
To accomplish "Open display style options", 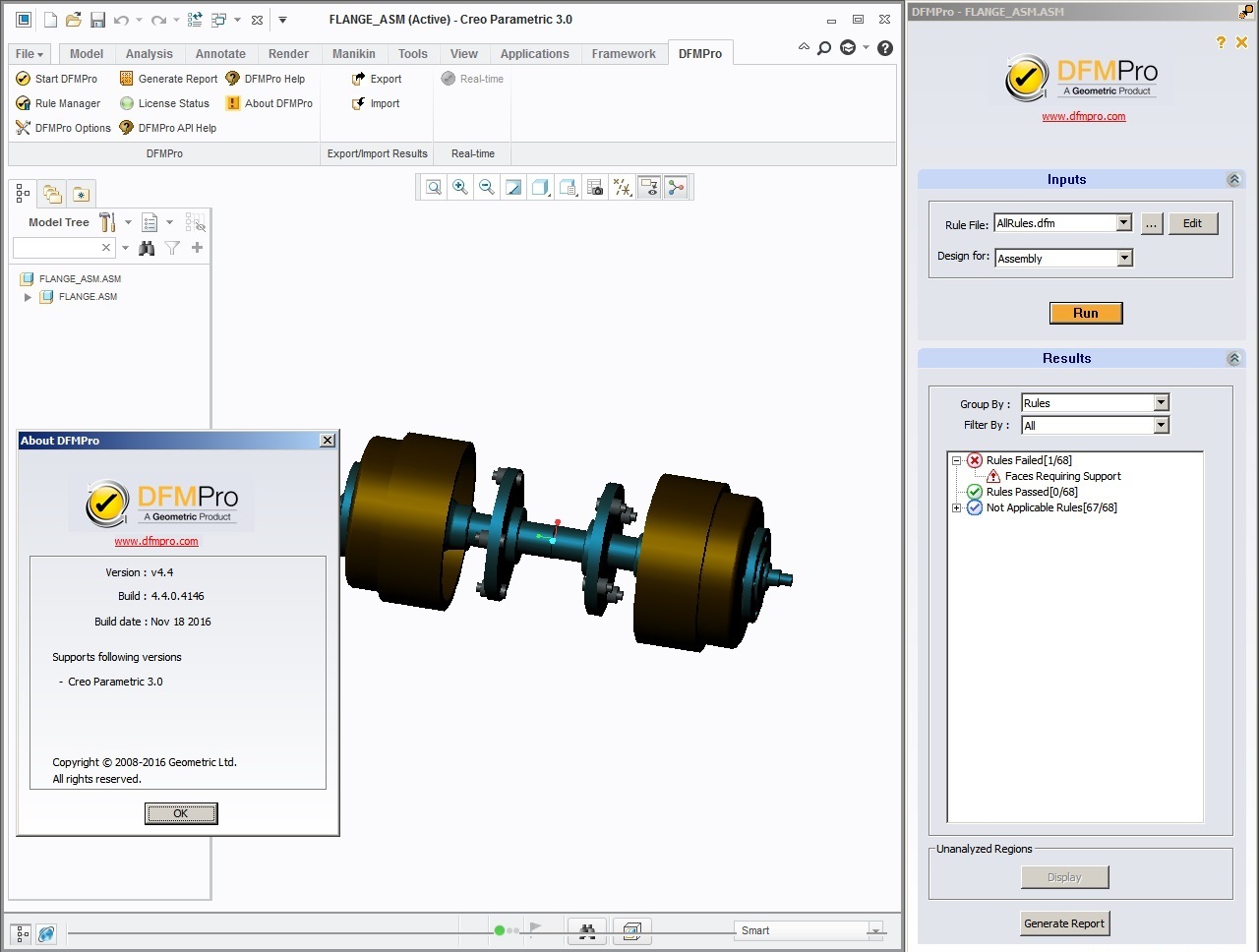I will (541, 187).
